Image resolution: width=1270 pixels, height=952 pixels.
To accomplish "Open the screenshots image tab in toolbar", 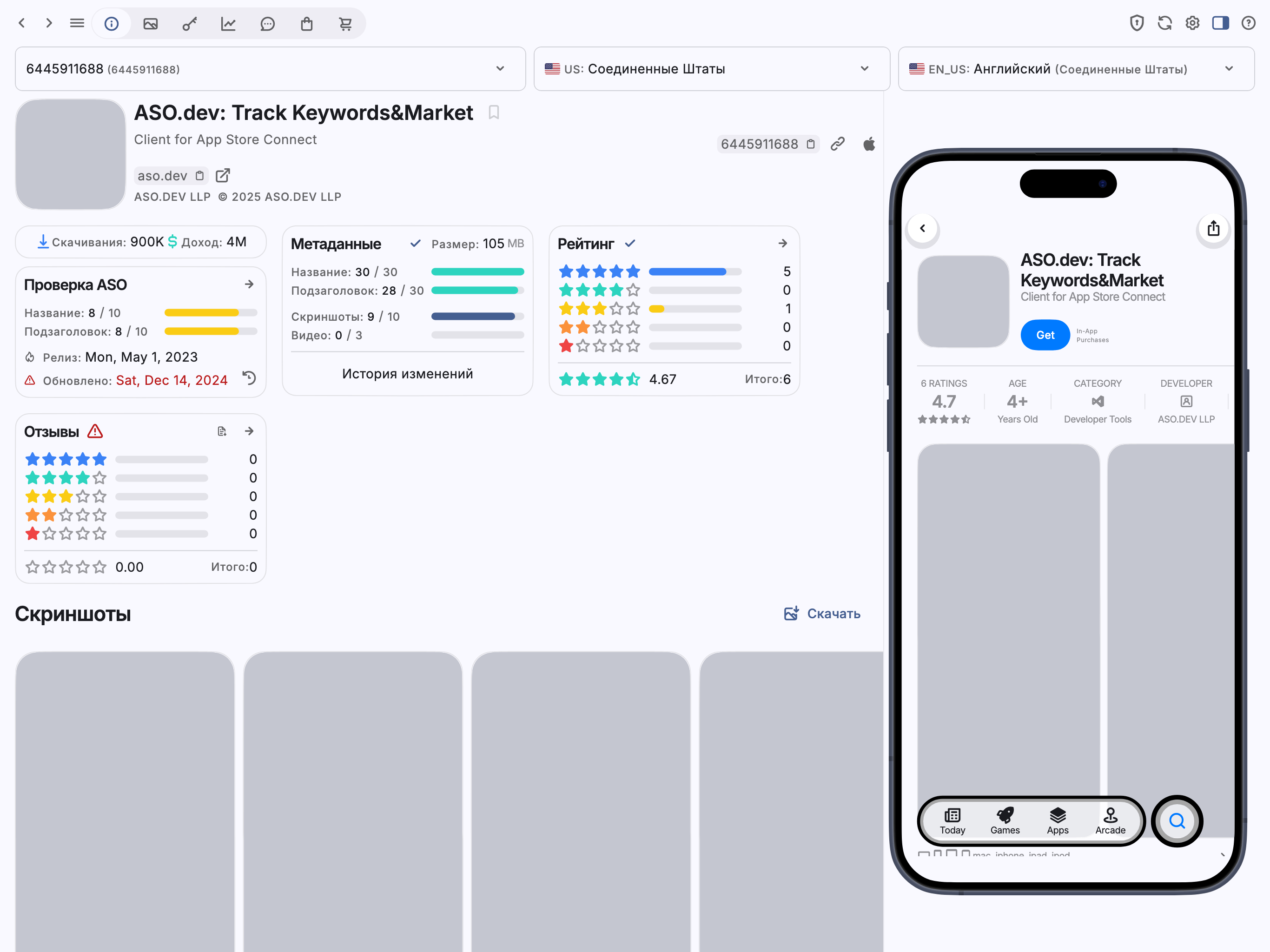I will pyautogui.click(x=151, y=24).
